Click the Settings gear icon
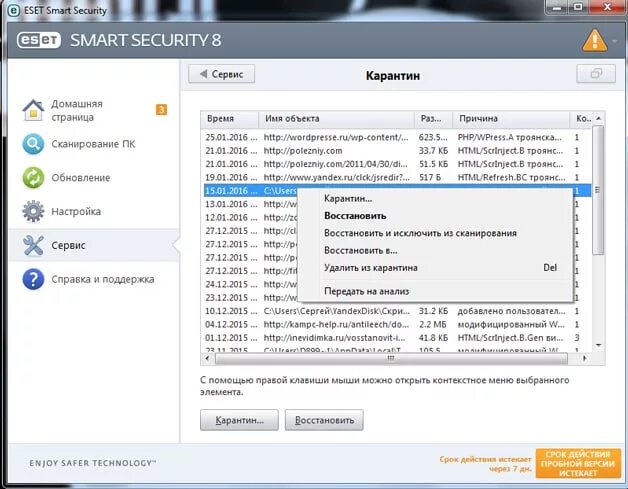628x489 pixels. pyautogui.click(x=33, y=211)
